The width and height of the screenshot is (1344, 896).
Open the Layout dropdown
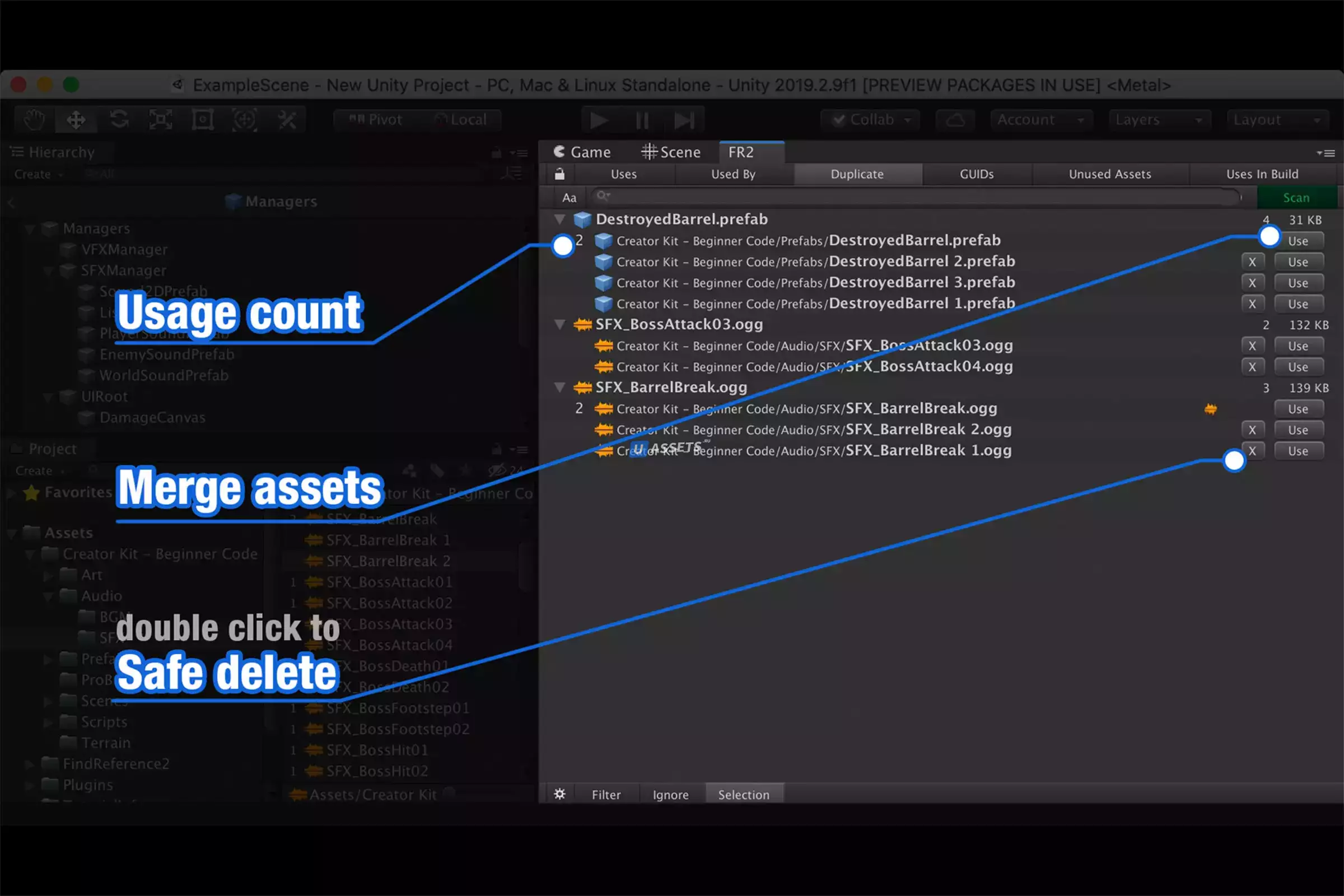pyautogui.click(x=1277, y=120)
